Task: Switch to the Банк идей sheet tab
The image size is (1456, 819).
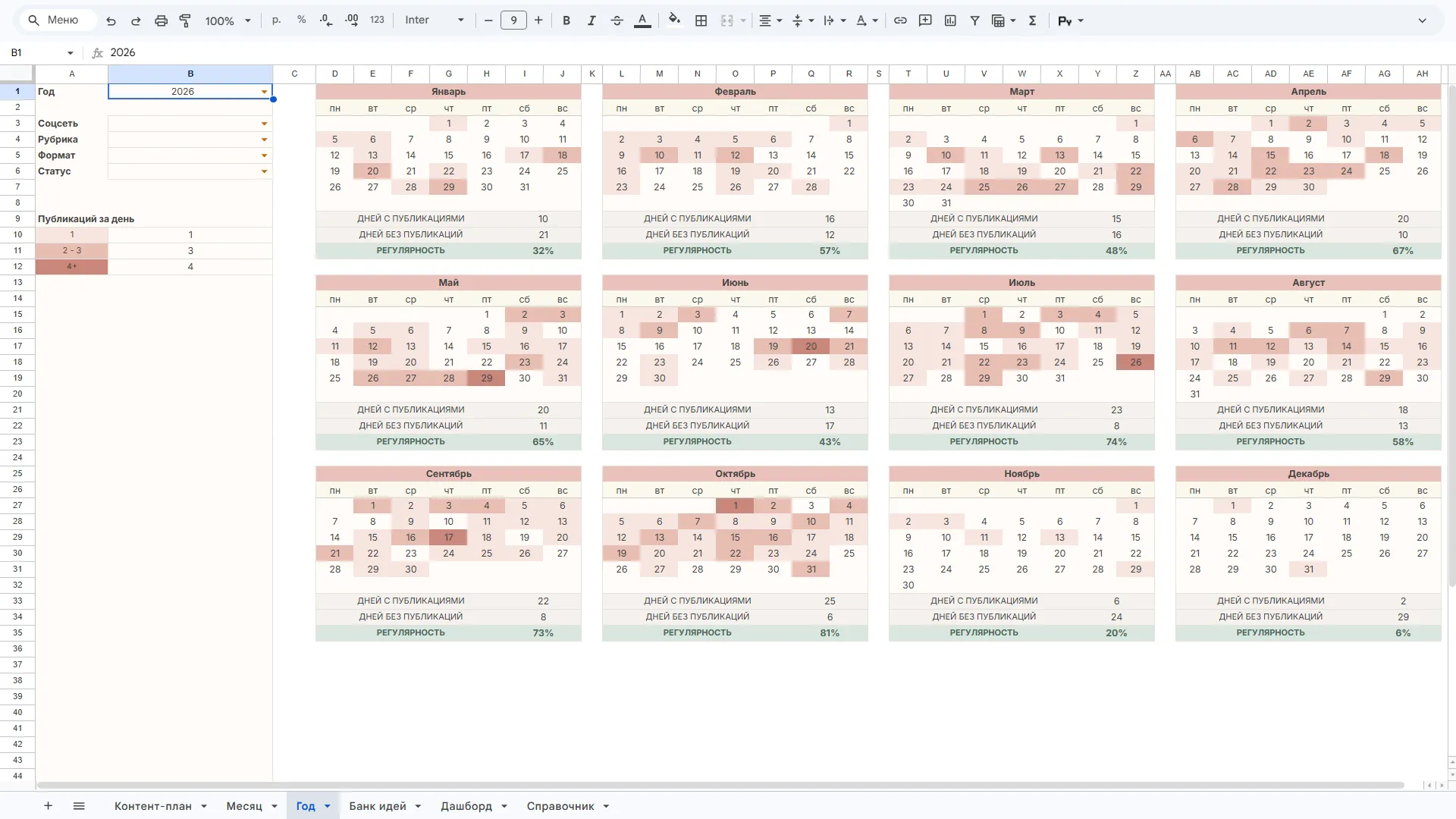Action: [378, 806]
